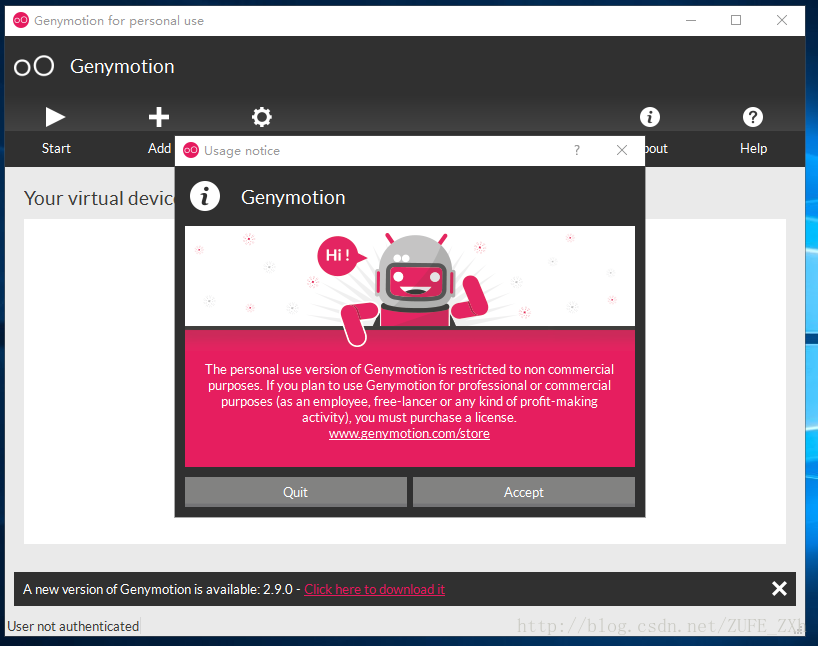This screenshot has height=646, width=818.
Task: Click here to download version 2.9.0
Action: pyautogui.click(x=375, y=589)
